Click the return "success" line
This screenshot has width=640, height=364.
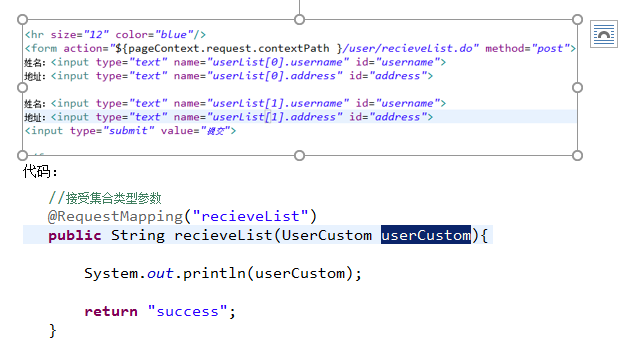[x=160, y=311]
